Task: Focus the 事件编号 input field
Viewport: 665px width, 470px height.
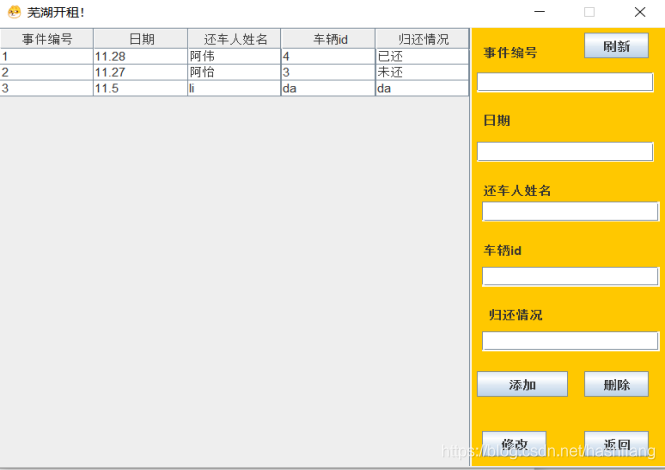Action: 565,82
